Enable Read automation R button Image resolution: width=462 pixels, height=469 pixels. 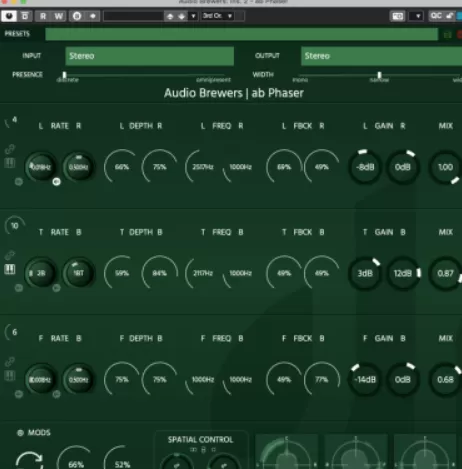[43, 16]
